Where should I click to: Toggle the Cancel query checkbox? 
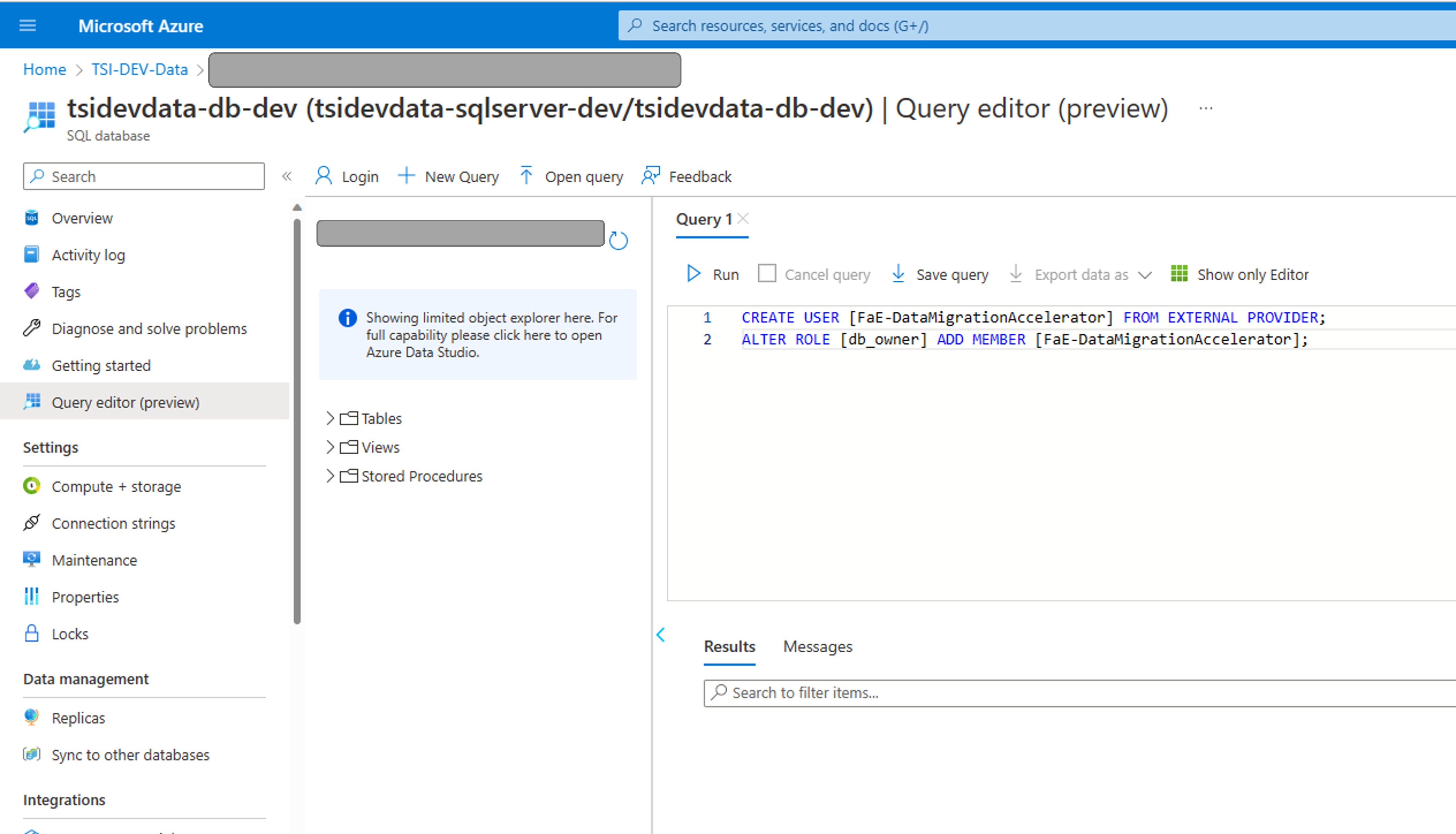click(766, 274)
